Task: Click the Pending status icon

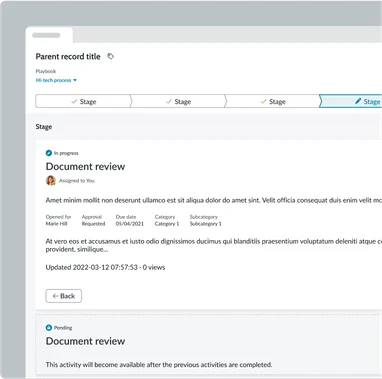Action: [49, 328]
